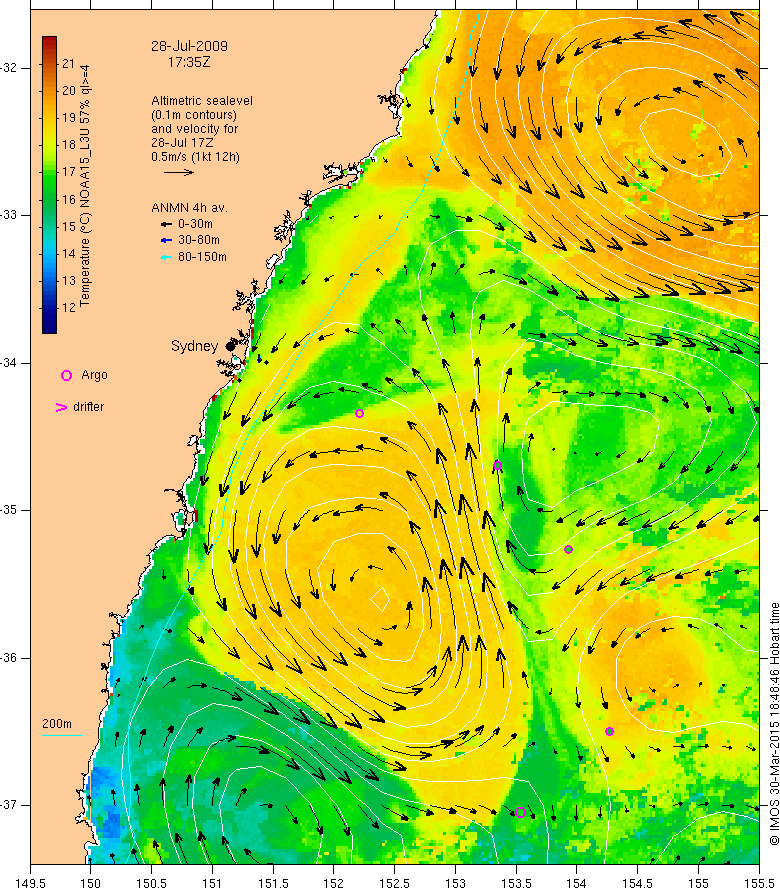Click the vertical IMOS copyright timestamp text

click(774, 724)
